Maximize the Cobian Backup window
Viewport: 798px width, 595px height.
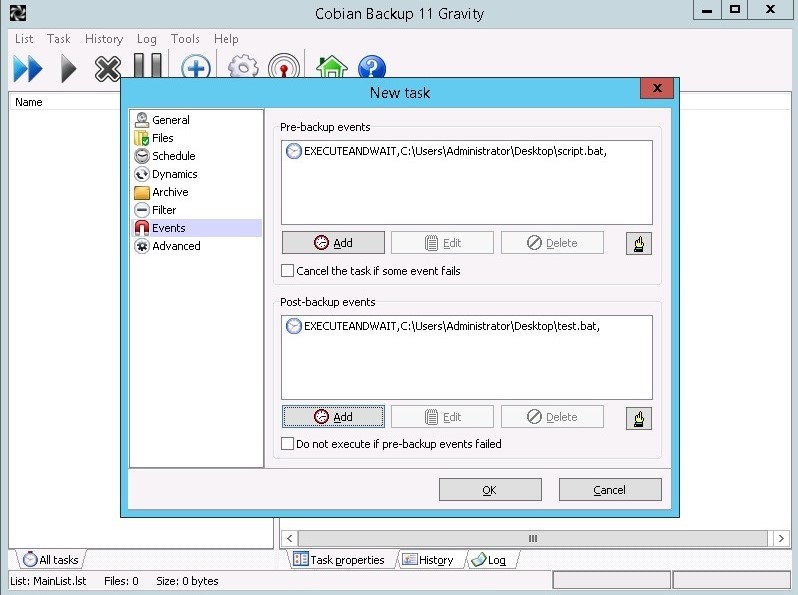[x=734, y=10]
